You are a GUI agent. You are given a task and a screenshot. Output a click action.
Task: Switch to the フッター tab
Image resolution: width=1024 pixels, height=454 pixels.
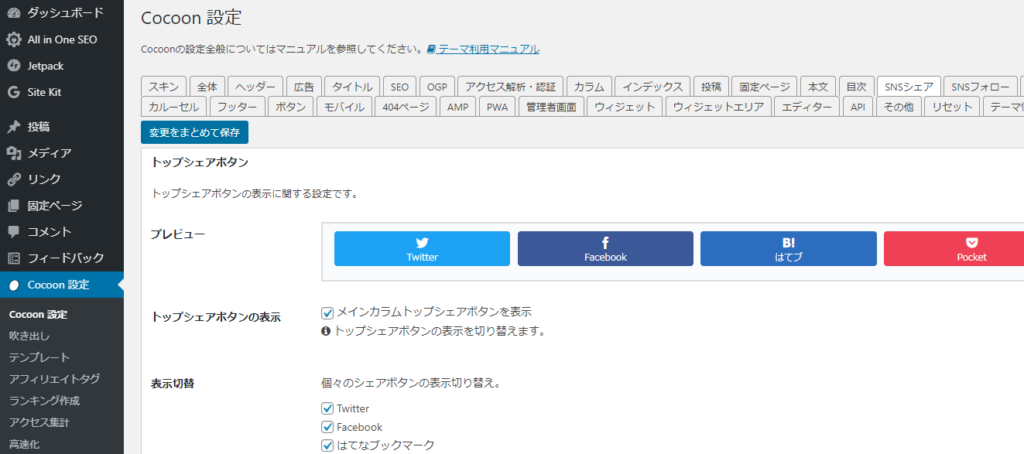238,107
